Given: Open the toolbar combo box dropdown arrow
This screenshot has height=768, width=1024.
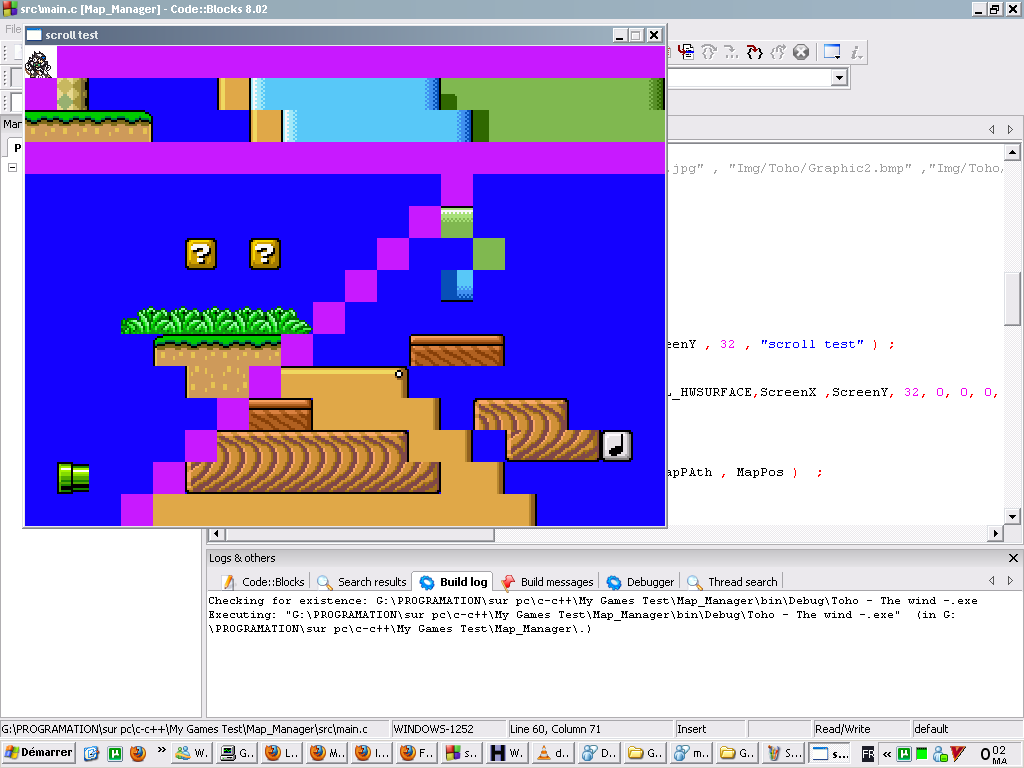Looking at the screenshot, I should pos(839,78).
